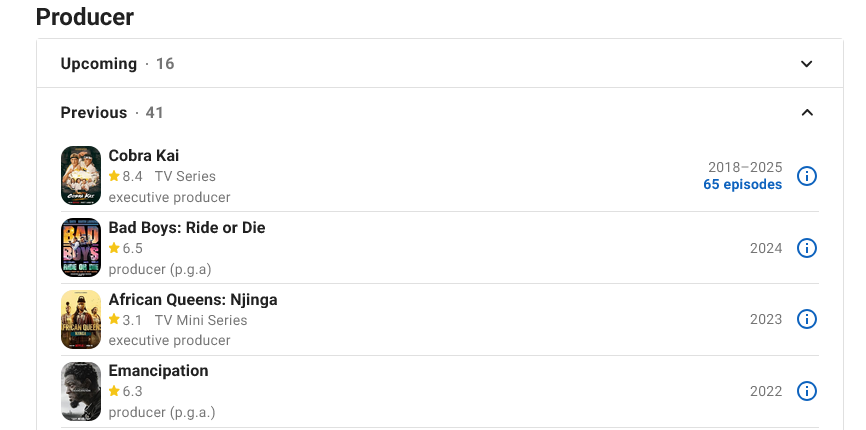Click the star rating icon for Cobra Kai

tap(114, 176)
